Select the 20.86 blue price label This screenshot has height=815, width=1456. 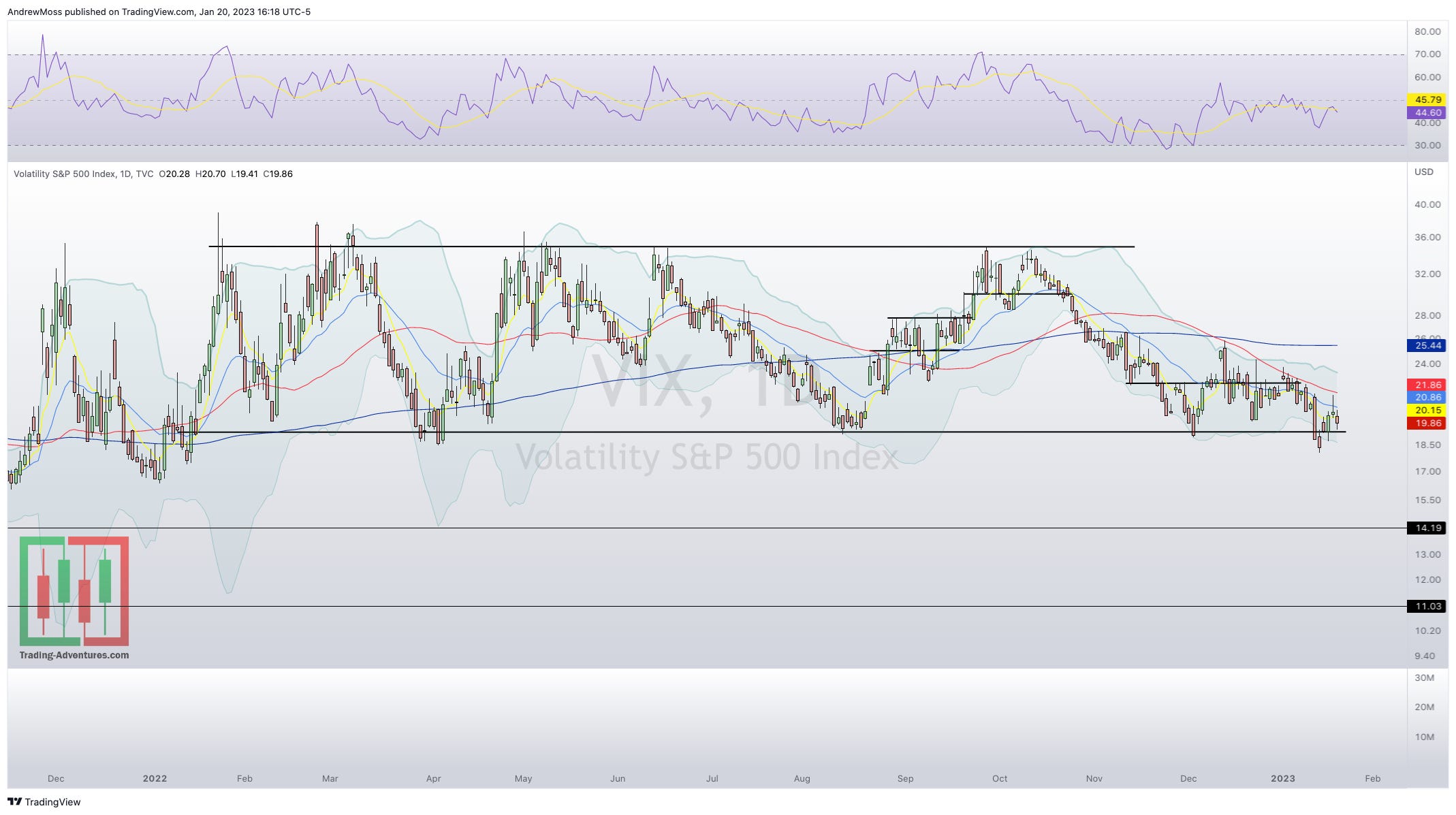tap(1427, 397)
